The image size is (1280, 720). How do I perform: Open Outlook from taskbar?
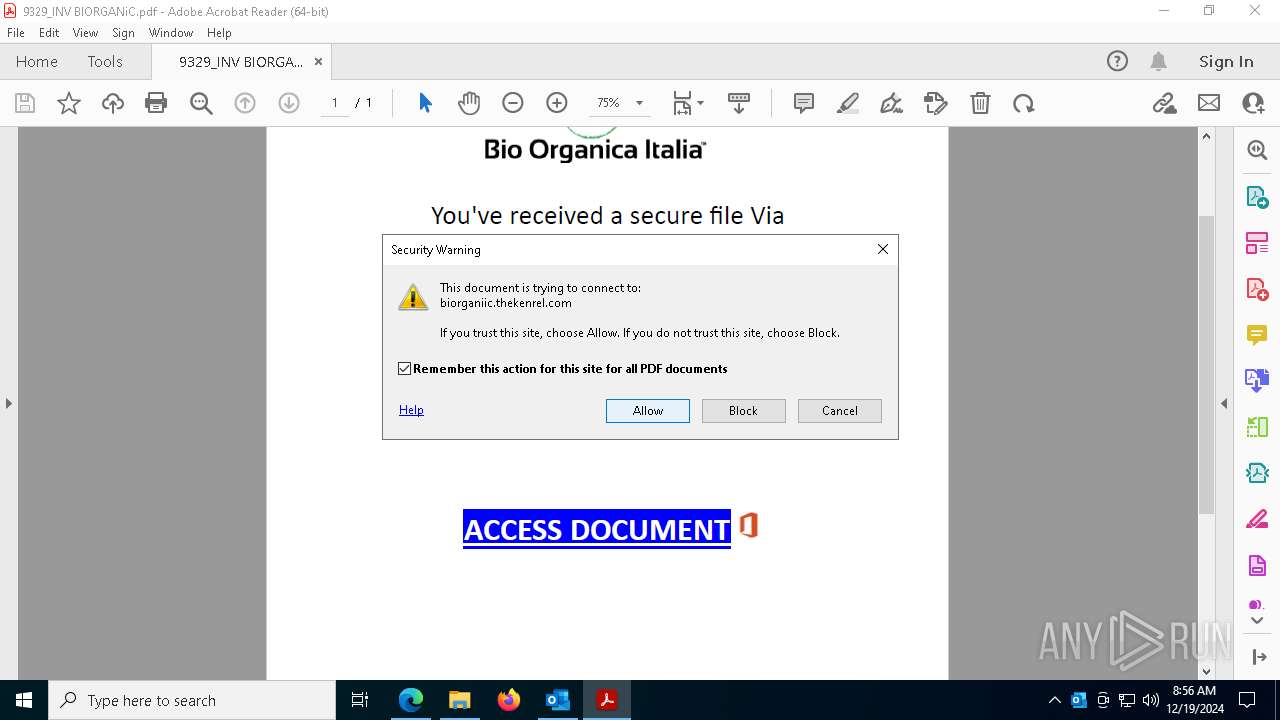557,700
